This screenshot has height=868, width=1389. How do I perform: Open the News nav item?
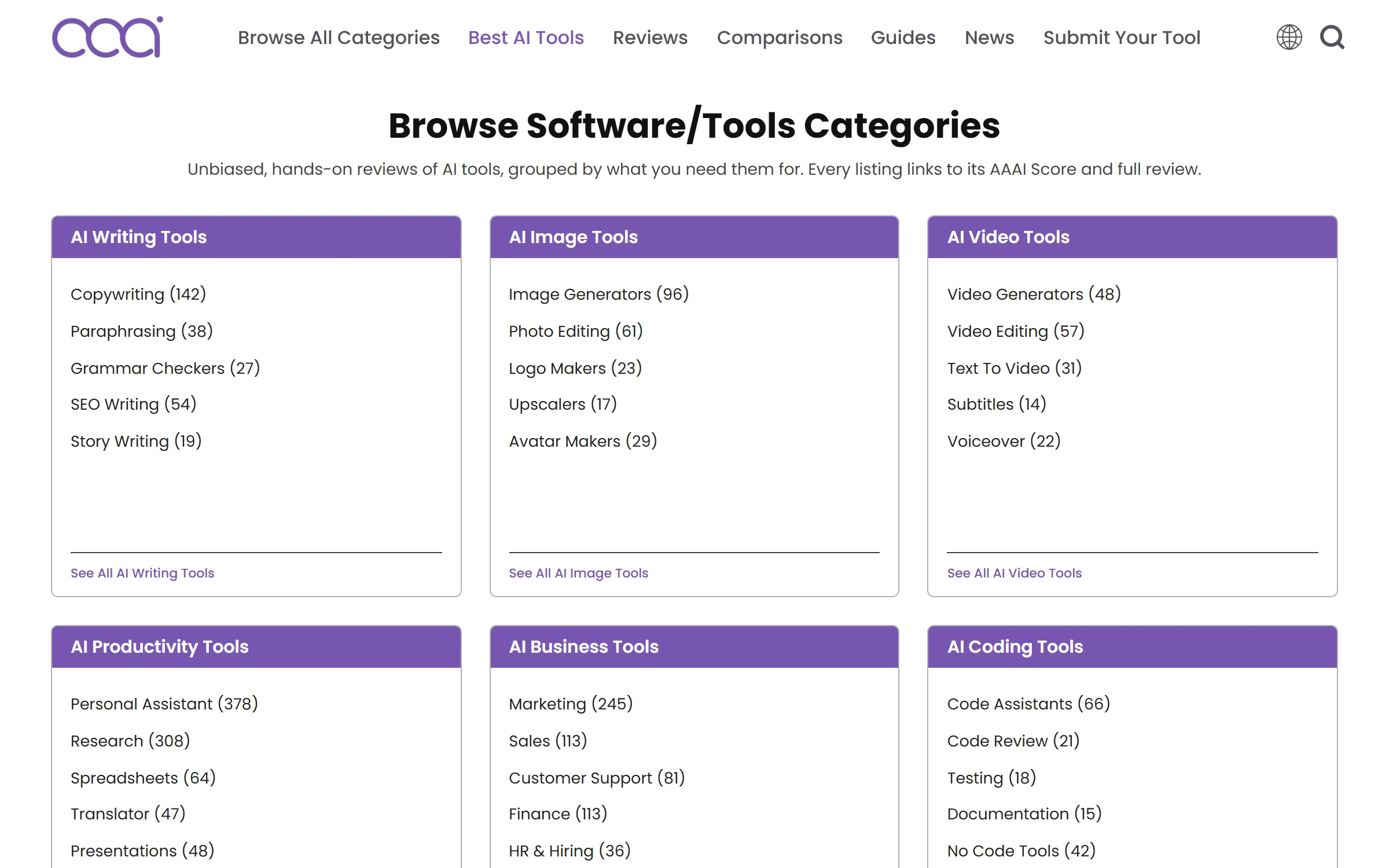pyautogui.click(x=989, y=38)
